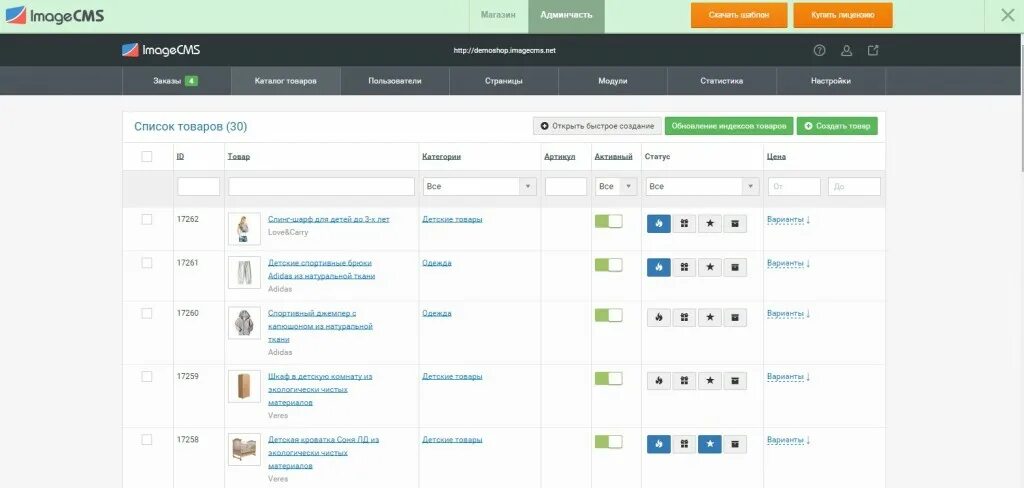
Task: Toggle flame status icon for product 17262
Action: 658,223
